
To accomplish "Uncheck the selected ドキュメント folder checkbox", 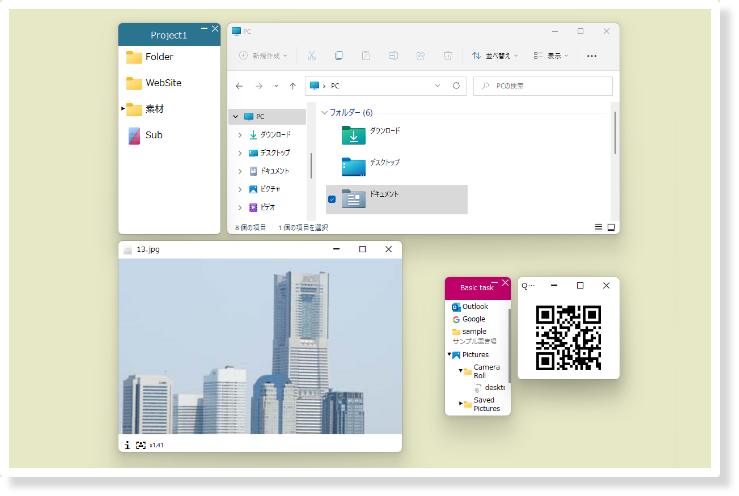I will pyautogui.click(x=332, y=199).
